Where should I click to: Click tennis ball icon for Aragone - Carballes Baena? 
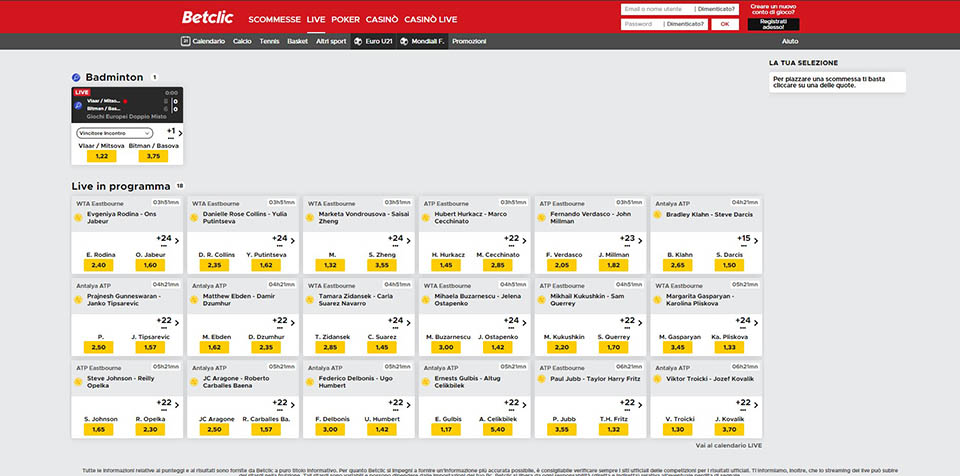[x=194, y=381]
